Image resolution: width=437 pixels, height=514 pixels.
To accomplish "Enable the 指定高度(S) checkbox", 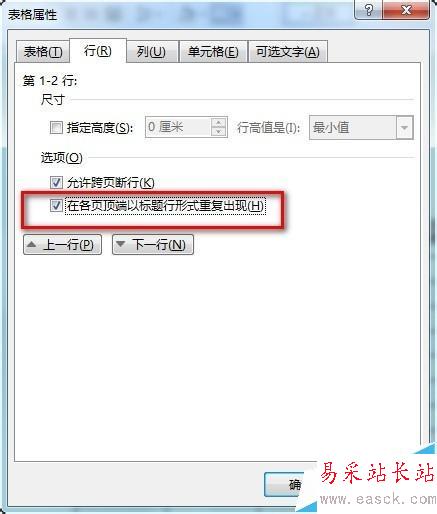I will click(56, 127).
